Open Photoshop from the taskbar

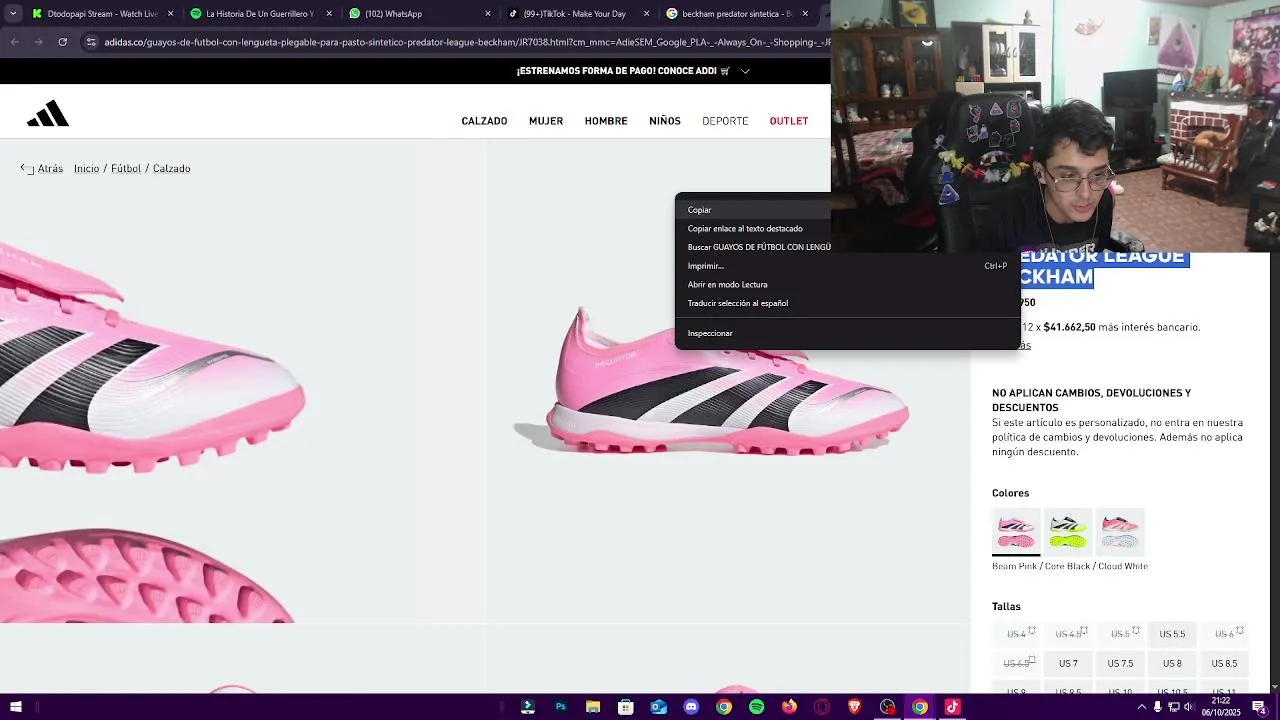(560, 707)
